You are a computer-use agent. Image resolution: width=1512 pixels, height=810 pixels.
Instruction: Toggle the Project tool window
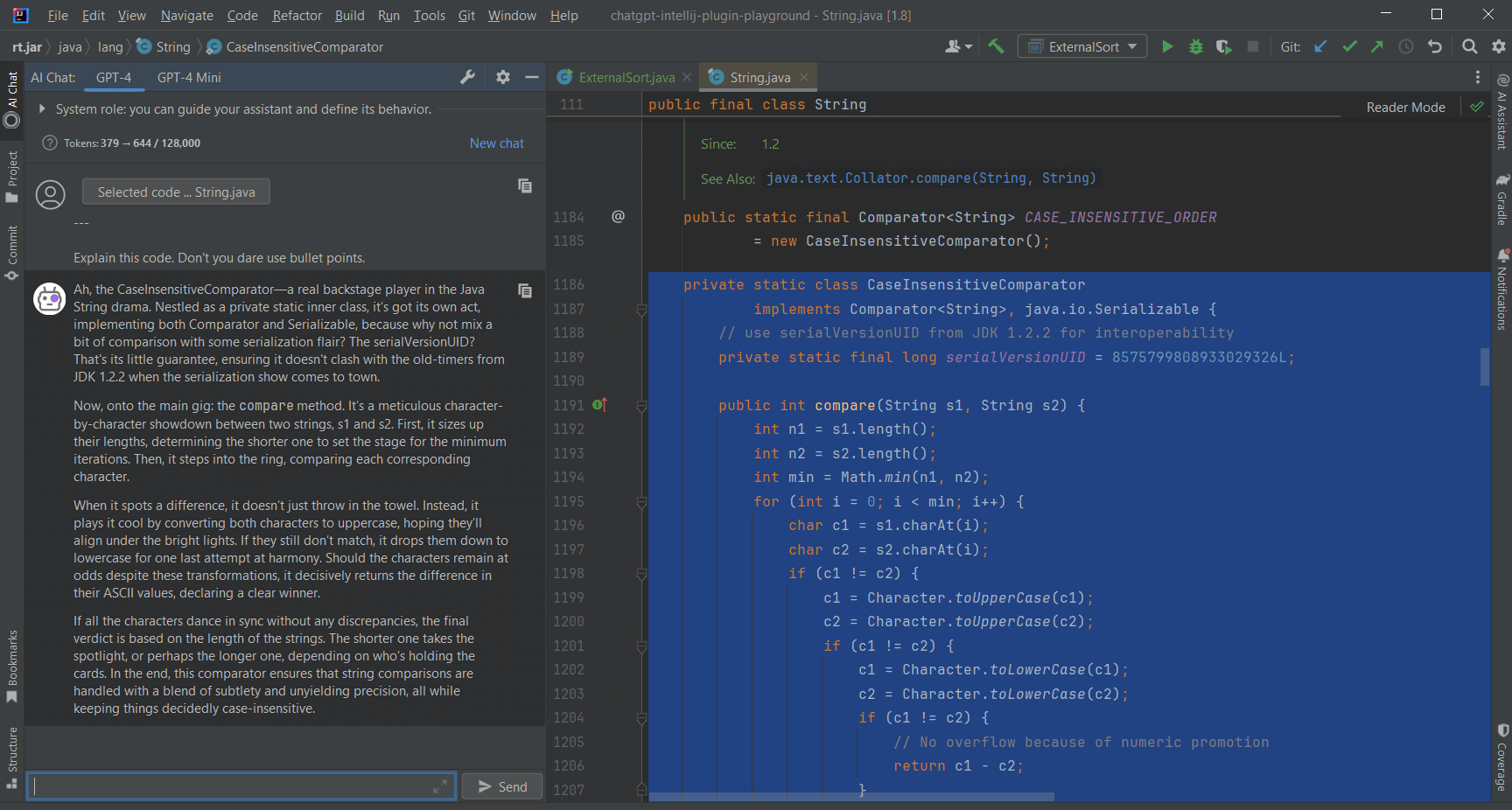tap(12, 177)
